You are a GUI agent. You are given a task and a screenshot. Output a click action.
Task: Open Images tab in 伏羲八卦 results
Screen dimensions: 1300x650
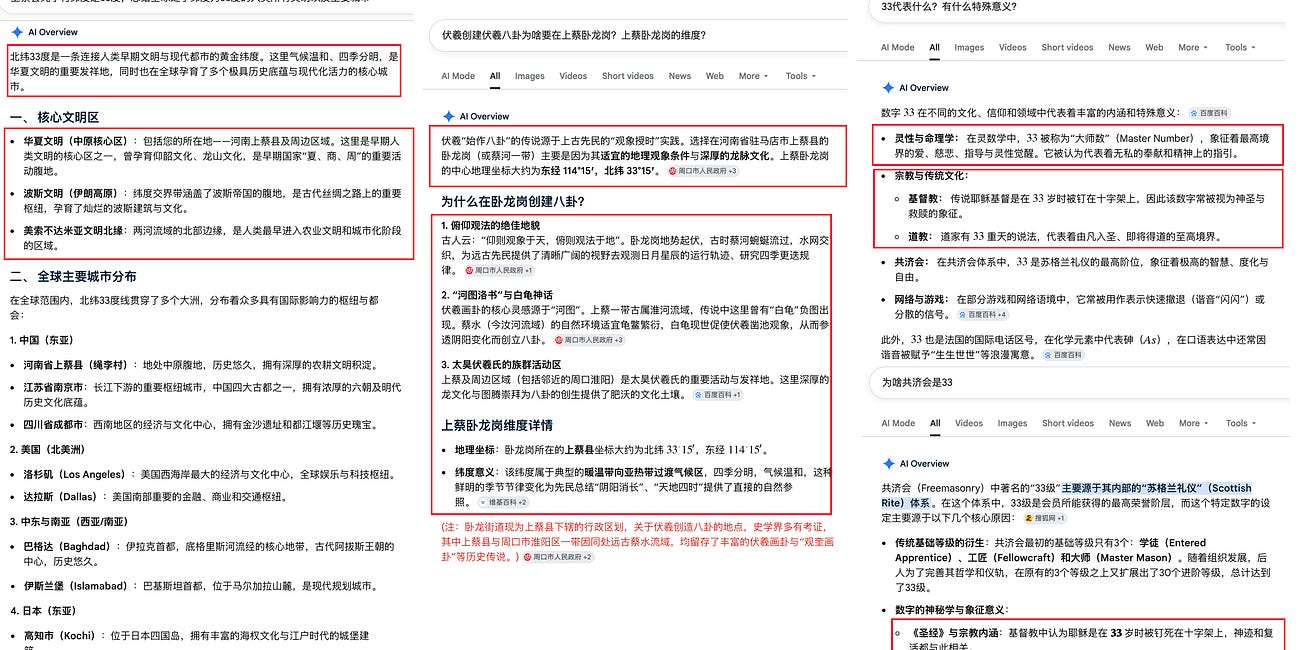530,76
